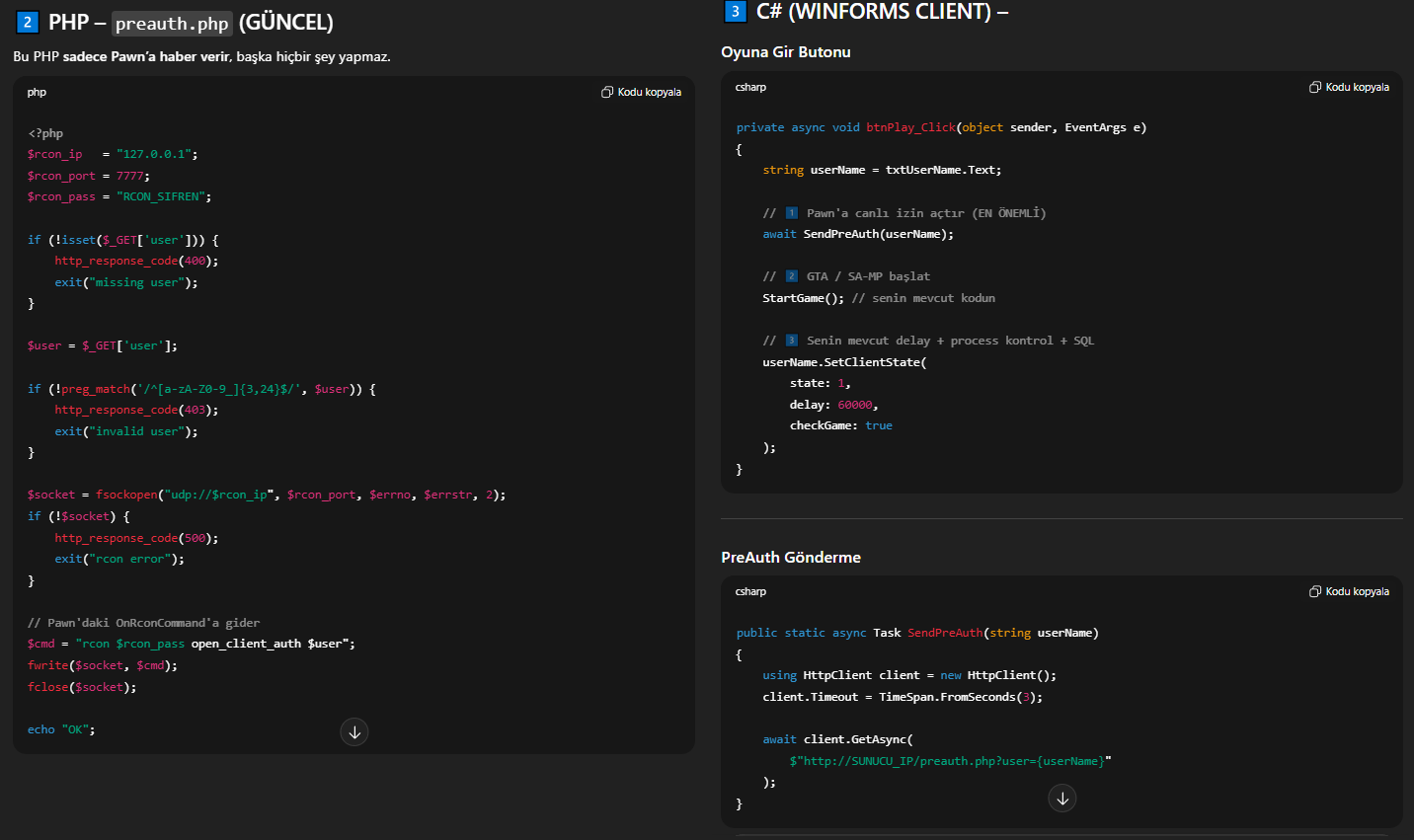The height and width of the screenshot is (840, 1414).
Task: Click the scroll-down arrow under the PHP code
Action: tap(354, 731)
